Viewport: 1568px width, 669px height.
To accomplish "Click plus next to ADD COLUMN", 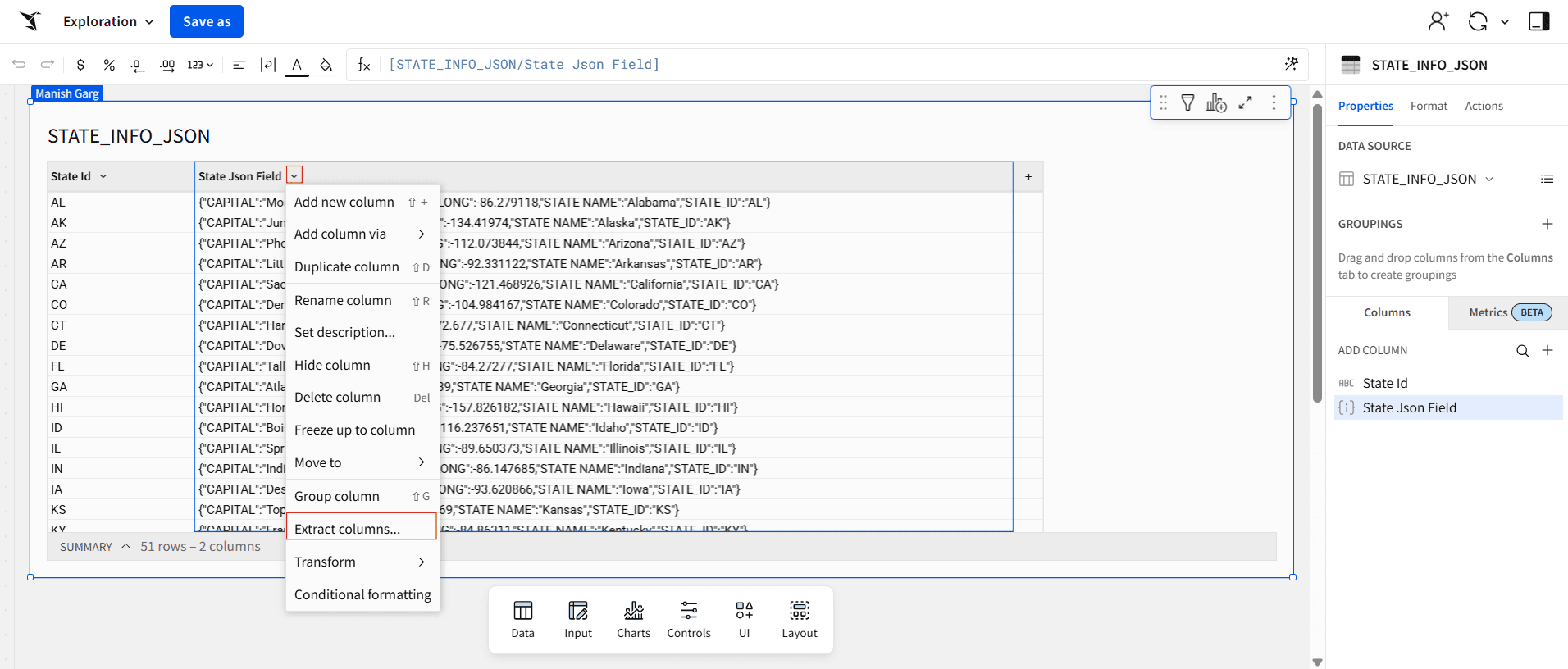I will 1547,350.
